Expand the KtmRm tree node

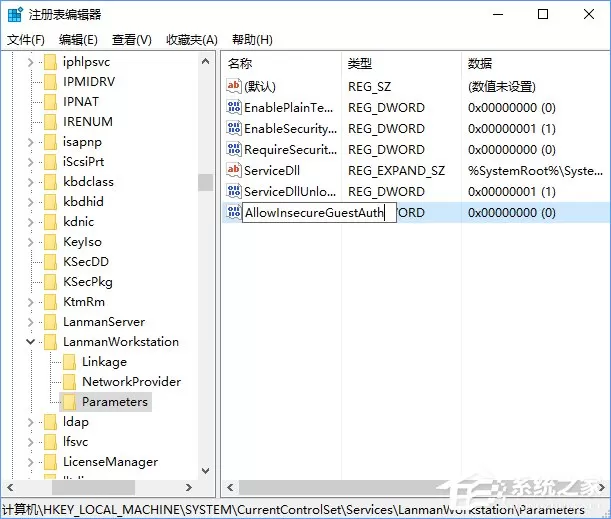(30, 302)
